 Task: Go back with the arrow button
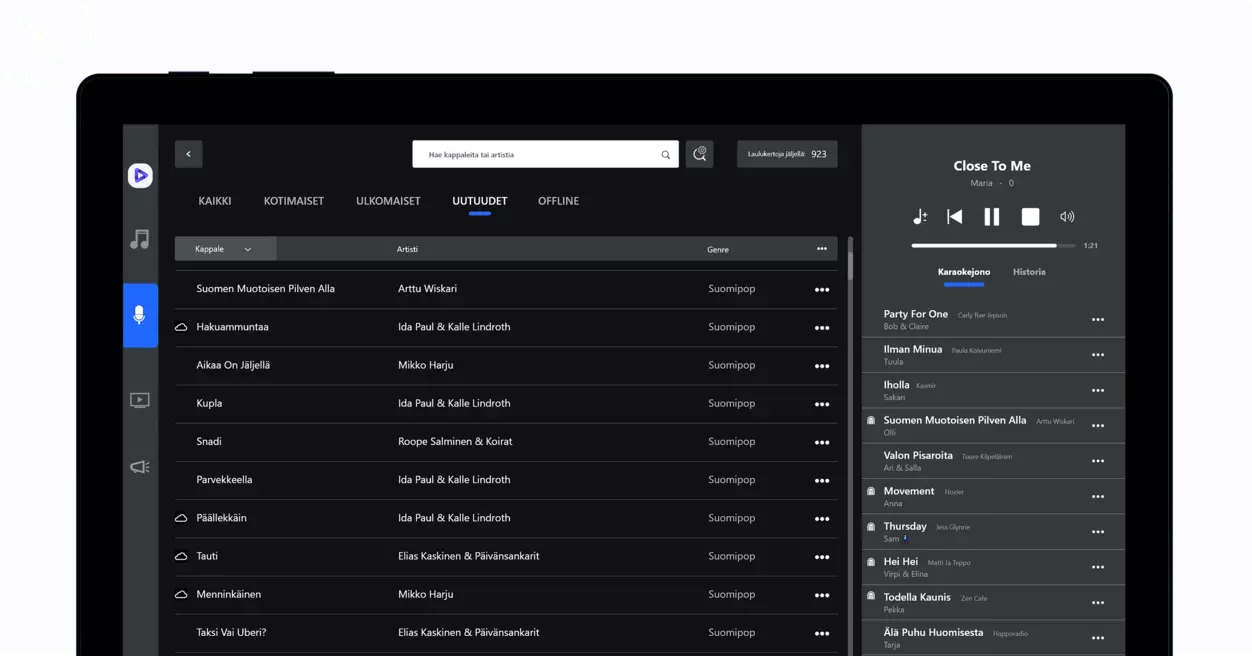point(189,154)
